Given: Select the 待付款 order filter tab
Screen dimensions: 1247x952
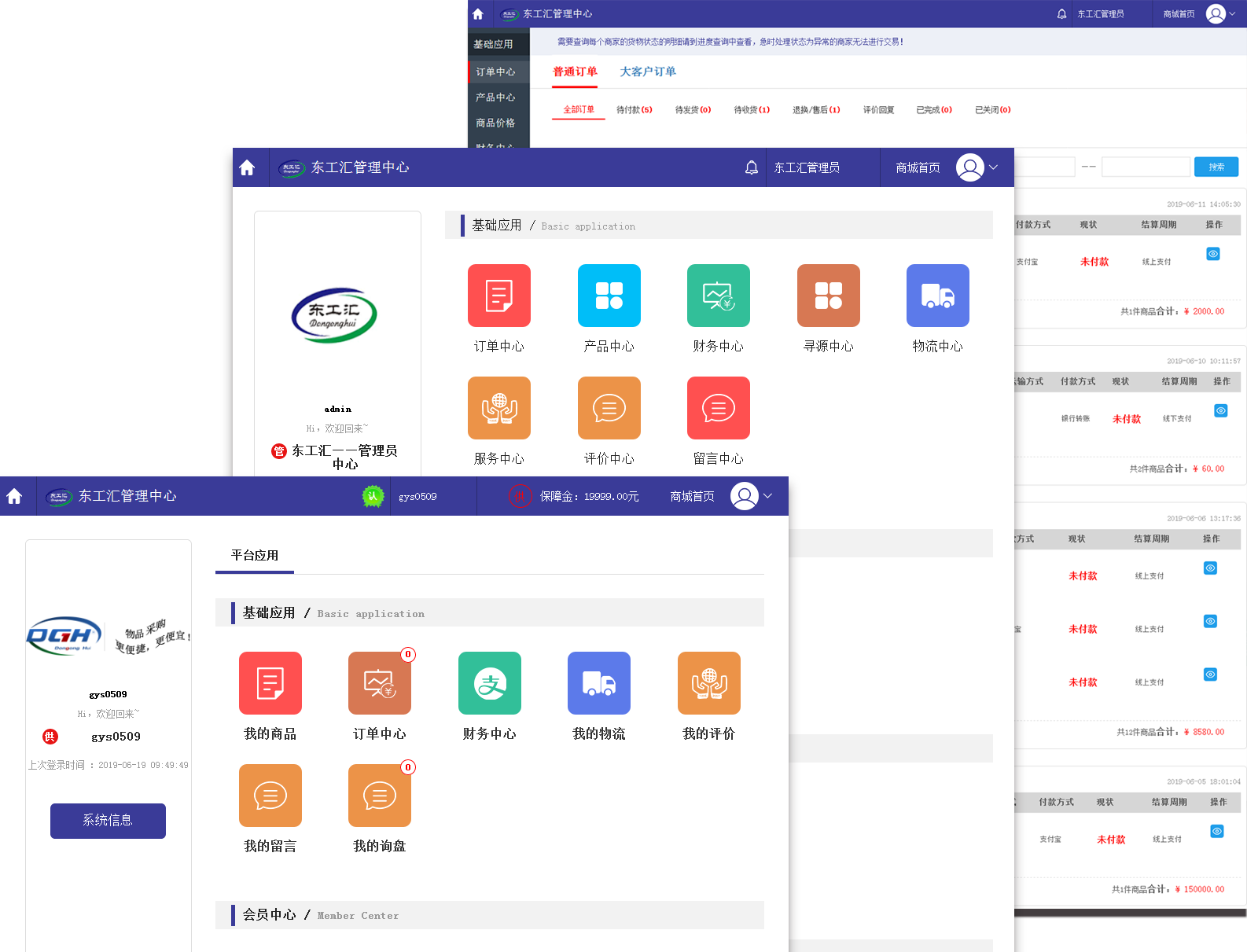Looking at the screenshot, I should point(634,110).
